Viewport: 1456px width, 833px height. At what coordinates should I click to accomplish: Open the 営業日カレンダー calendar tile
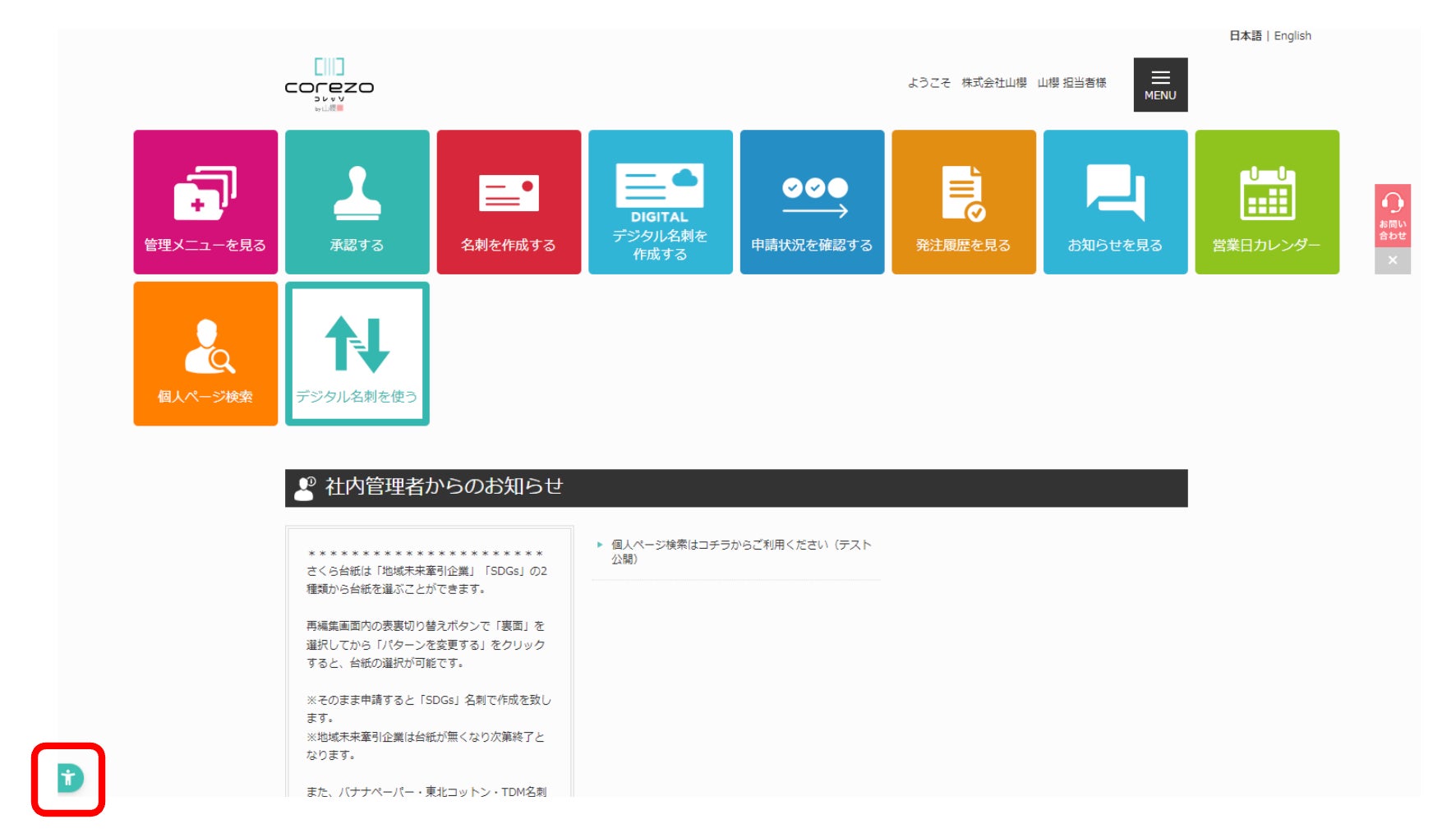click(1267, 202)
